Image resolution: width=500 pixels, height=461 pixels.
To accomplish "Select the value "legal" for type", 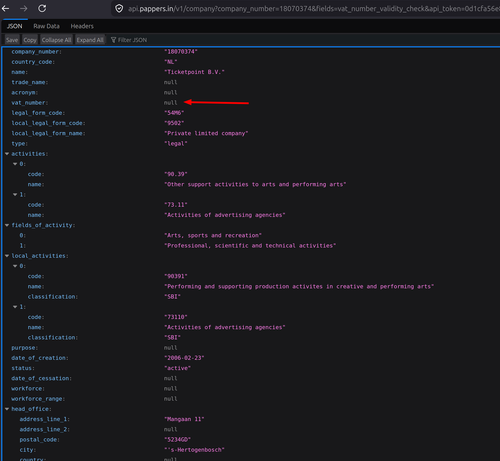I will [176, 143].
